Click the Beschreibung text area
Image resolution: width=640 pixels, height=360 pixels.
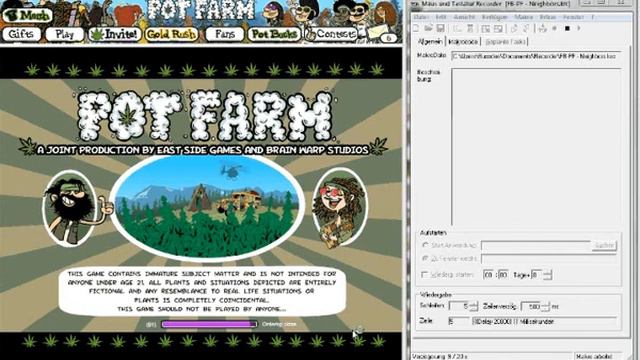536,147
